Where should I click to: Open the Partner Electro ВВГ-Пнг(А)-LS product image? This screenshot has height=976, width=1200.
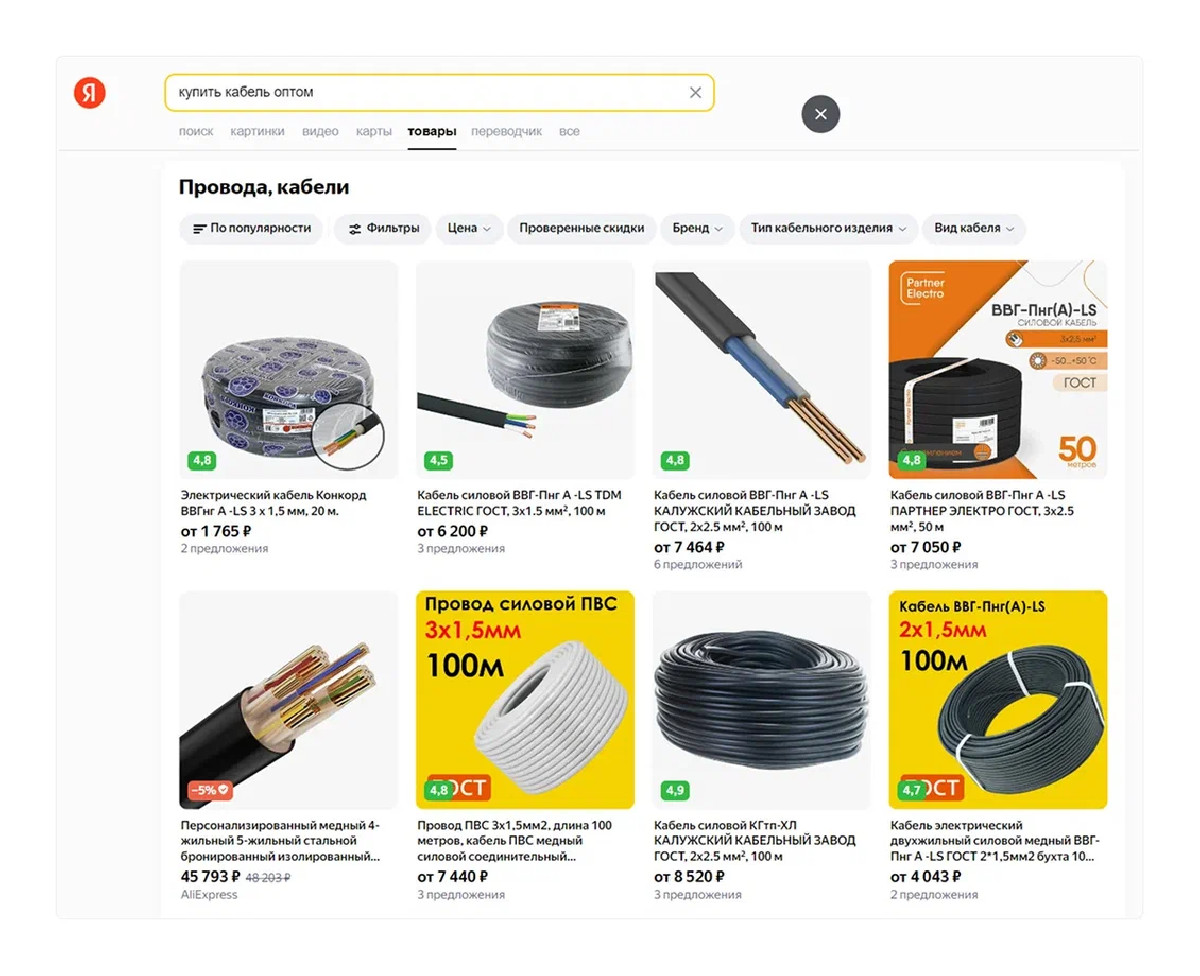[997, 369]
